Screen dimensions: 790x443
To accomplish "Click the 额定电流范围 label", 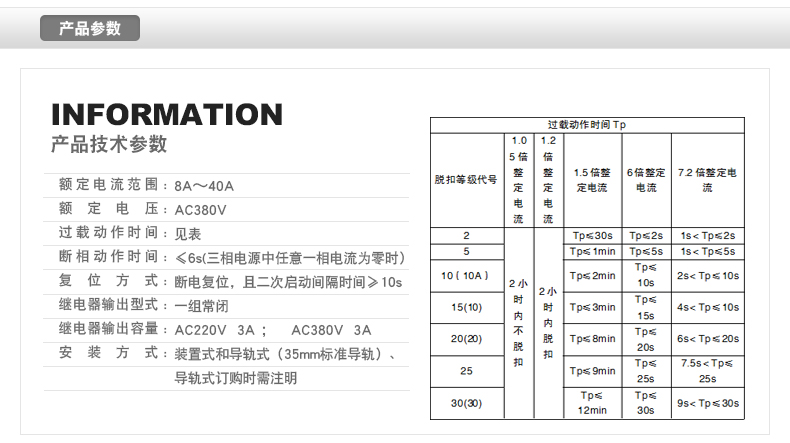I will pyautogui.click(x=108, y=184).
